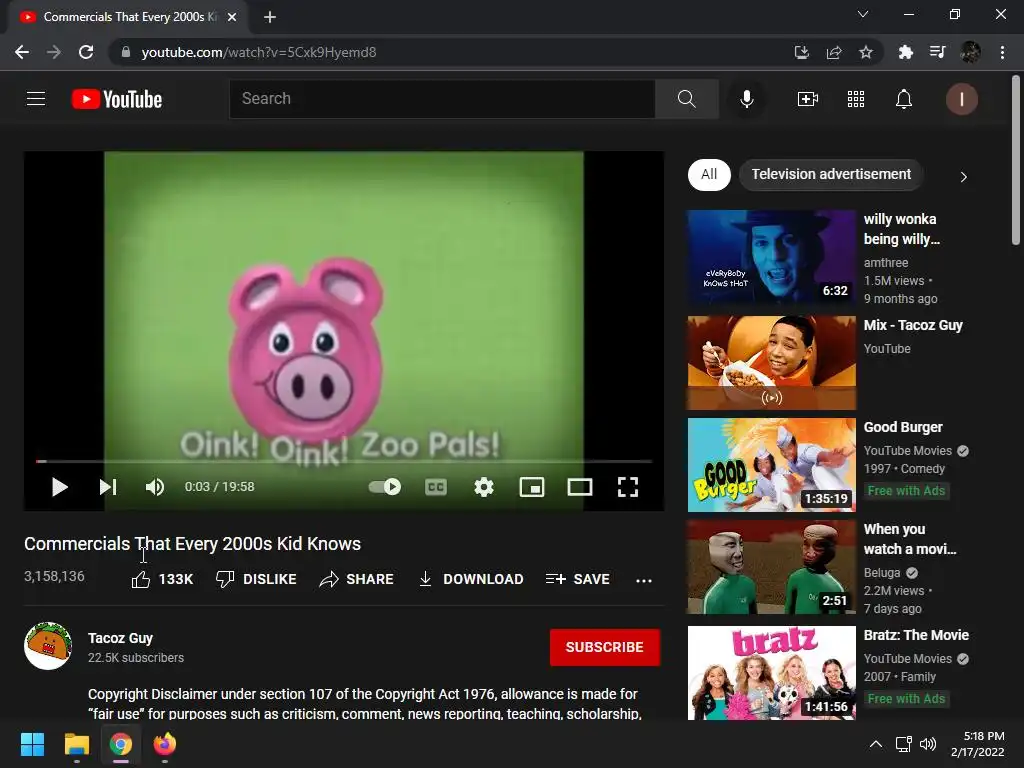Select the Commercials That Every 2000s tab
The image size is (1024, 768).
127,17
